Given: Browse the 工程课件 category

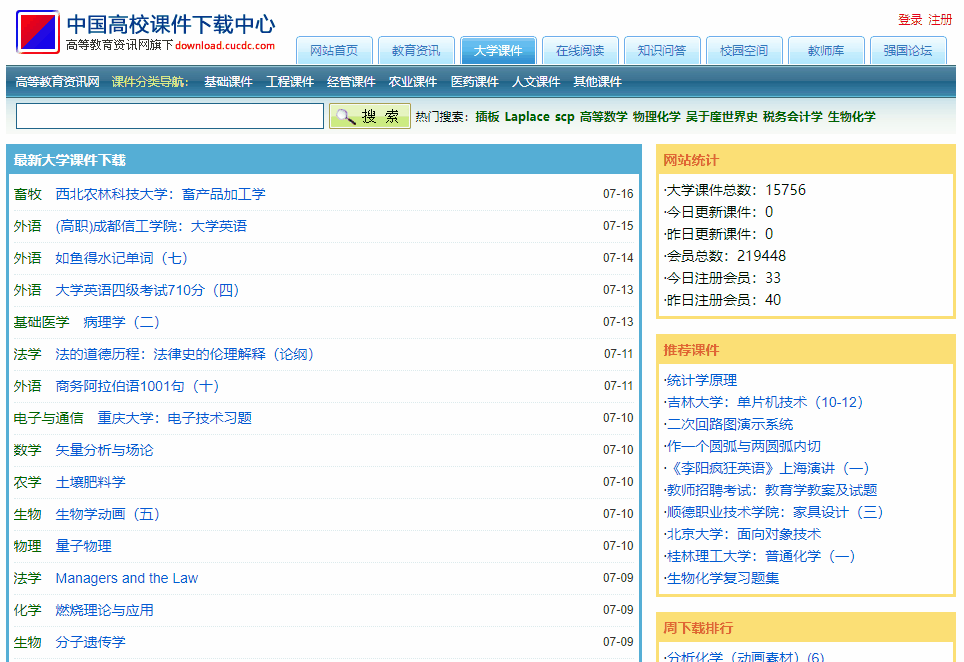Looking at the screenshot, I should 290,82.
